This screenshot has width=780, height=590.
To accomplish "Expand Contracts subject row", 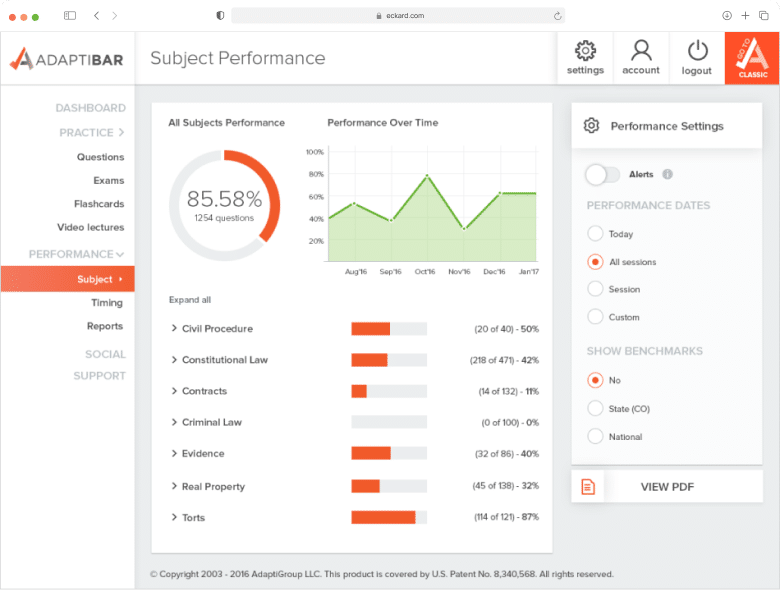I will click(174, 391).
